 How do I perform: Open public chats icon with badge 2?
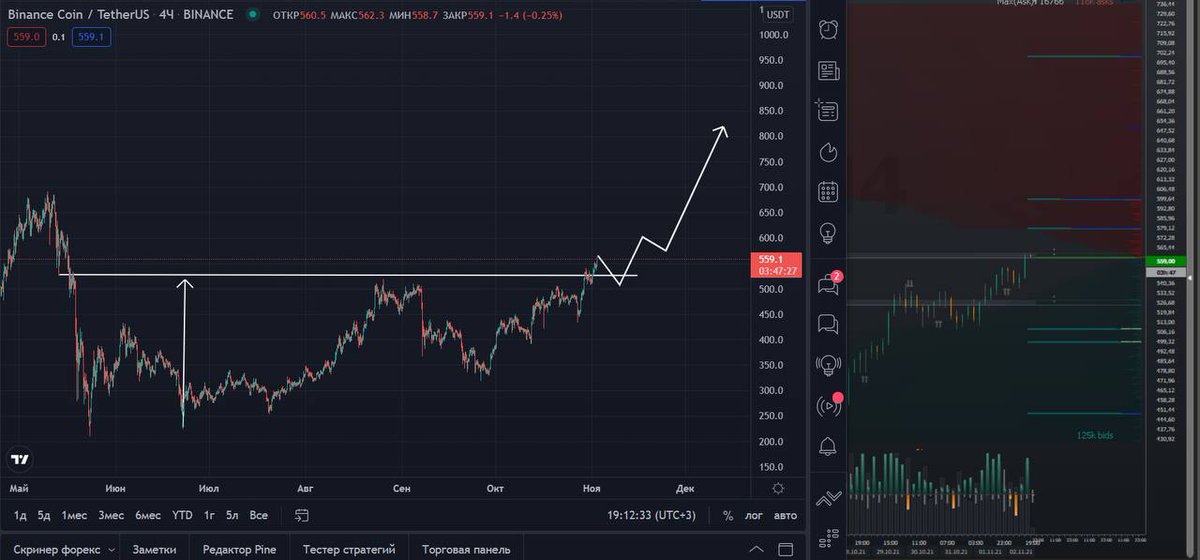pyautogui.click(x=828, y=284)
